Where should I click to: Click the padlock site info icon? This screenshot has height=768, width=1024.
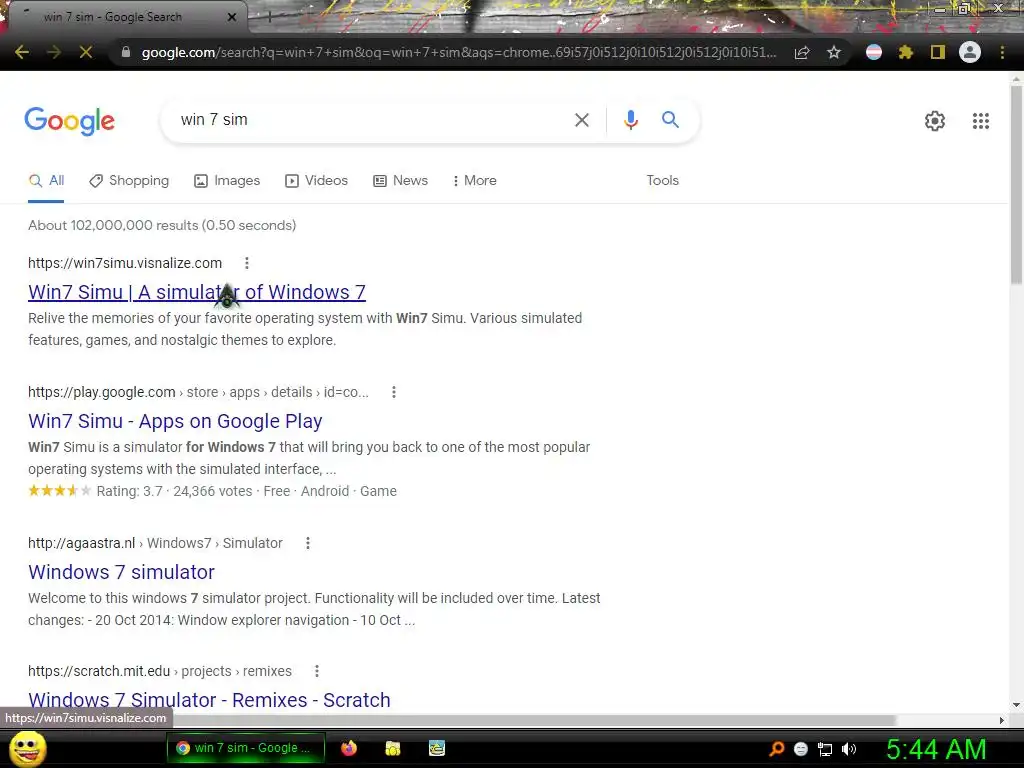(126, 52)
